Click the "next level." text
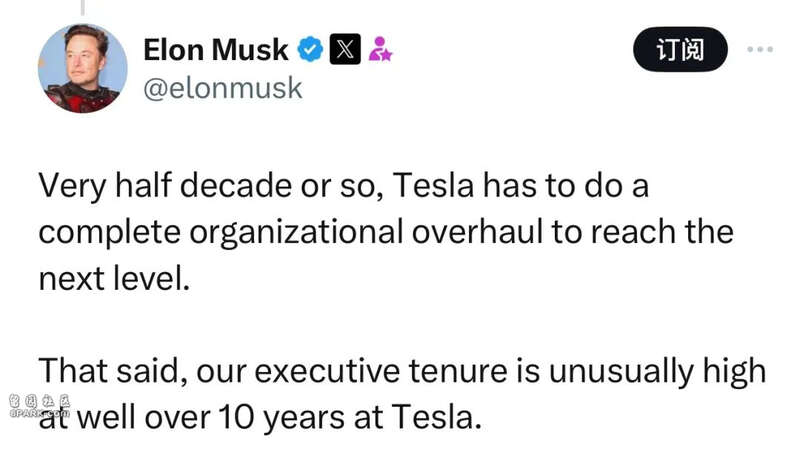The height and width of the screenshot is (467, 800). tap(114, 279)
